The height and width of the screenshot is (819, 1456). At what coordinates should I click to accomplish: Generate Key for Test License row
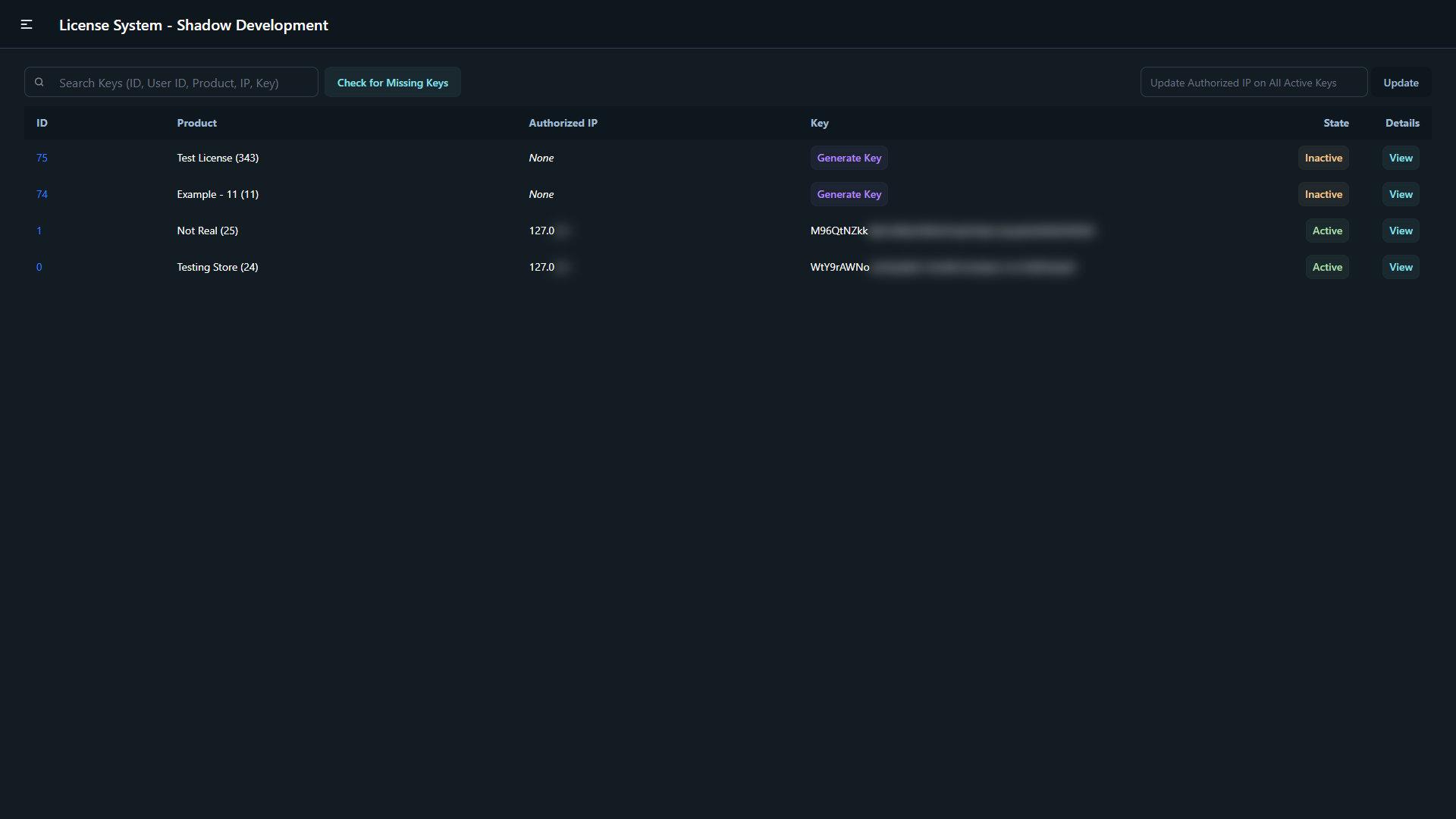849,158
